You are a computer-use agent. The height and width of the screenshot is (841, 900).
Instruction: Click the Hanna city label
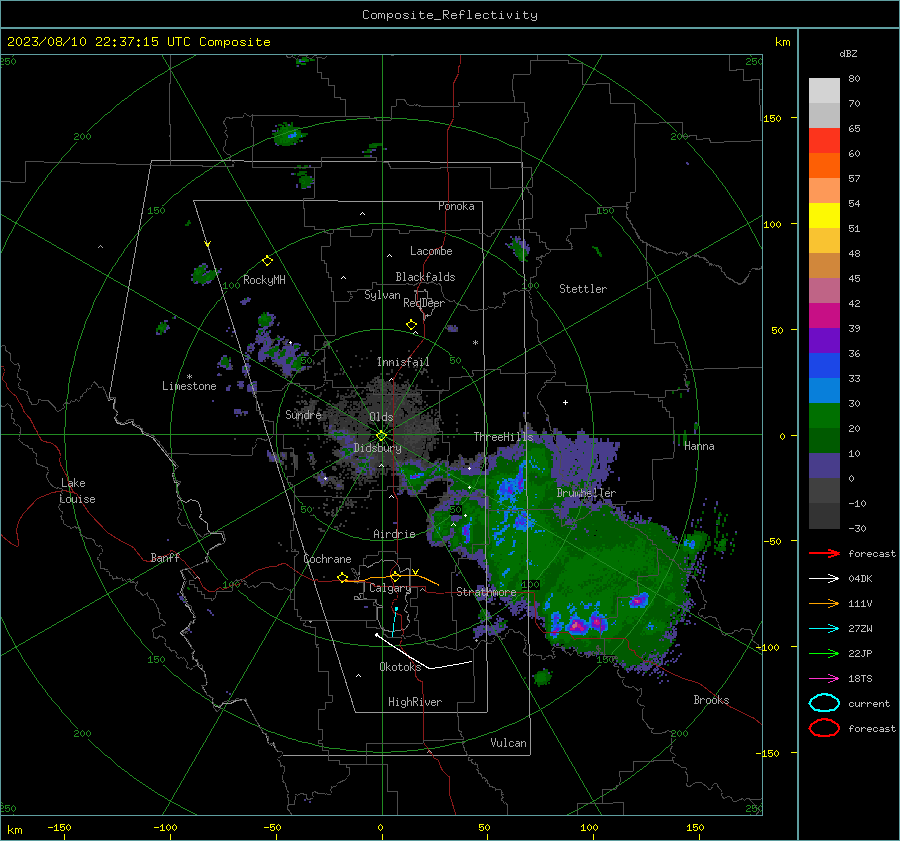[699, 446]
